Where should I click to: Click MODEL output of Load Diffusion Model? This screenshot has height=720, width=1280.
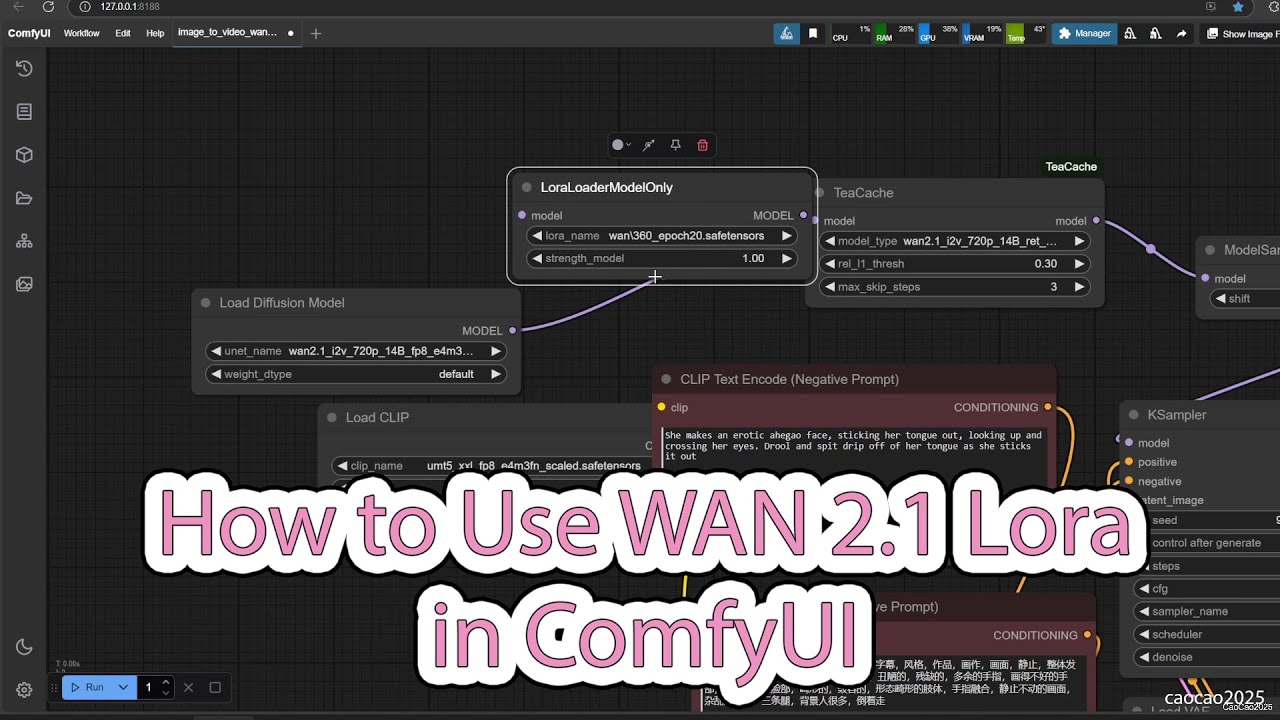coord(513,330)
